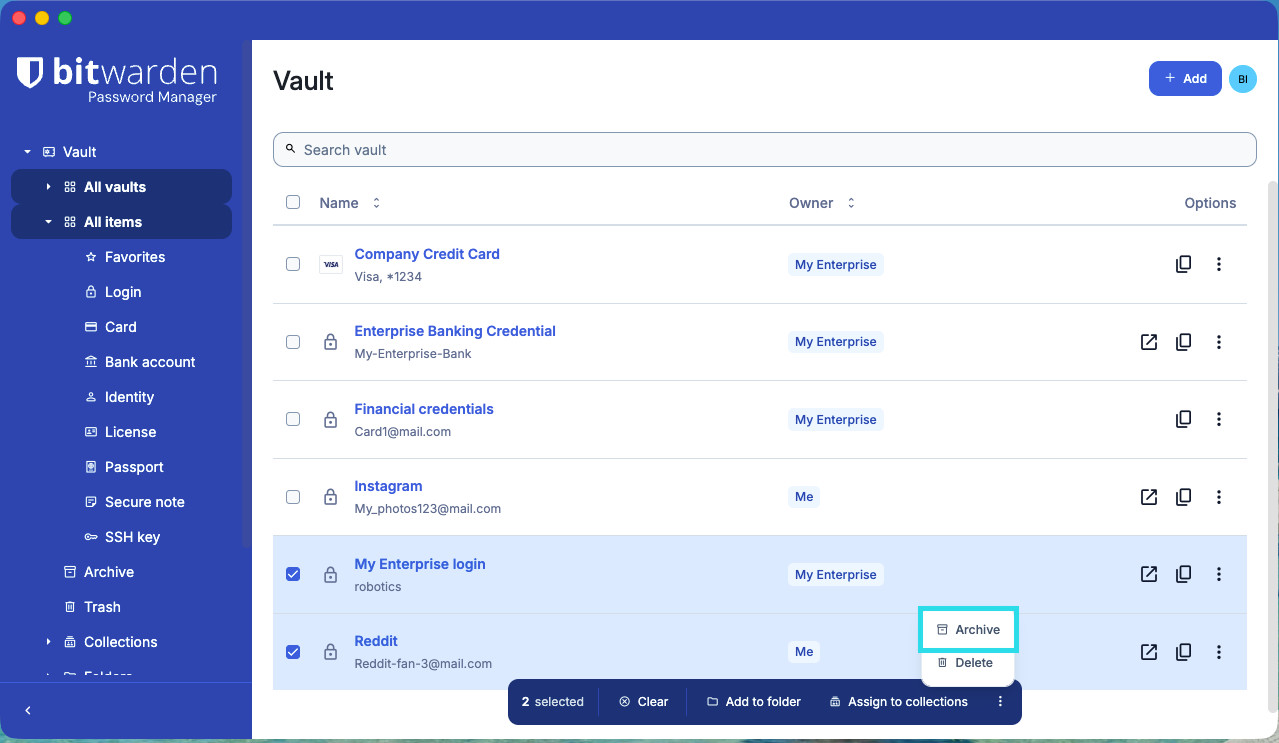The width and height of the screenshot is (1279, 743).
Task: Click Assign to collections in selection bar
Action: pos(898,702)
